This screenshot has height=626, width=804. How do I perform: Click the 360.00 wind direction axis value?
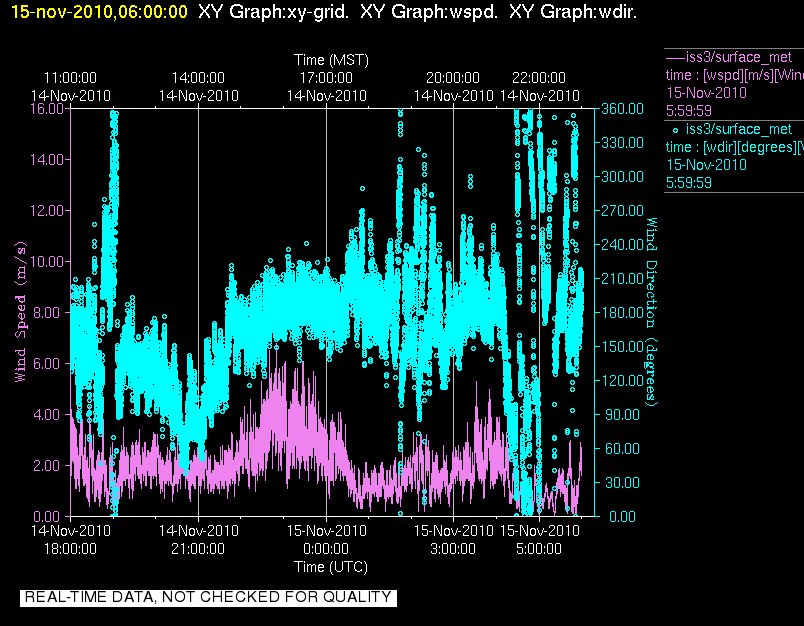622,109
